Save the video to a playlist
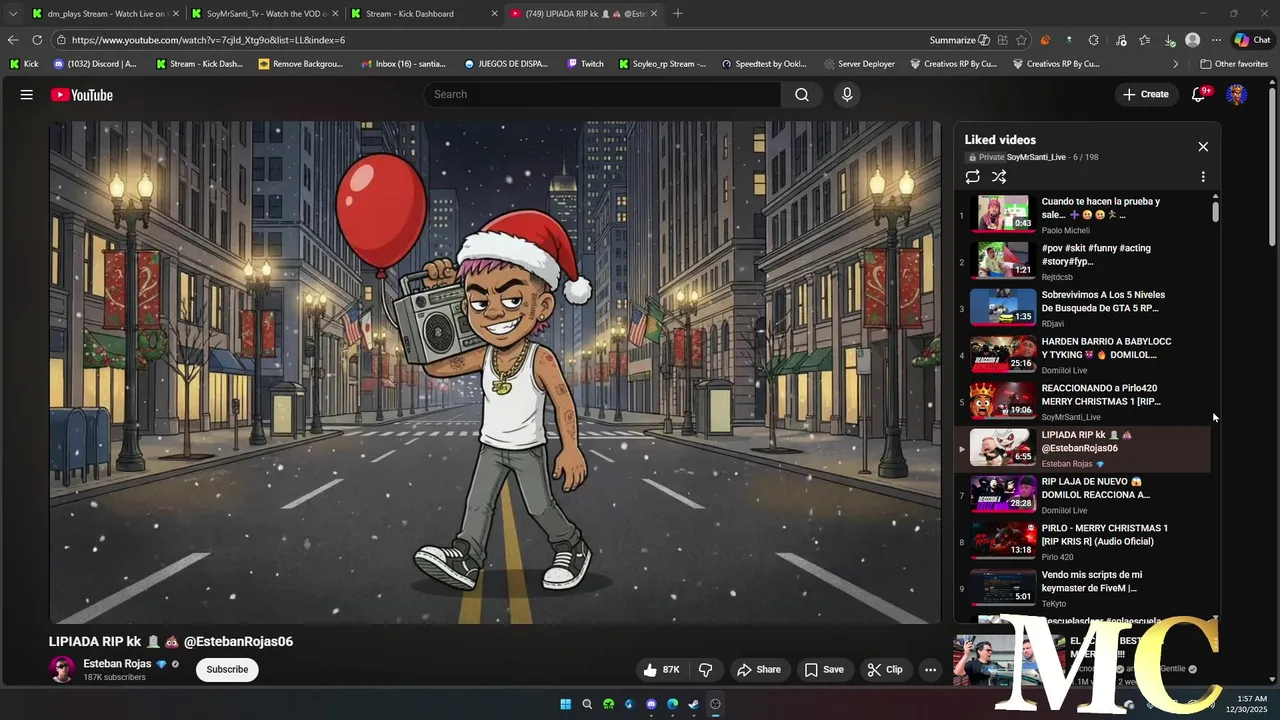The image size is (1280, 720). [x=824, y=670]
